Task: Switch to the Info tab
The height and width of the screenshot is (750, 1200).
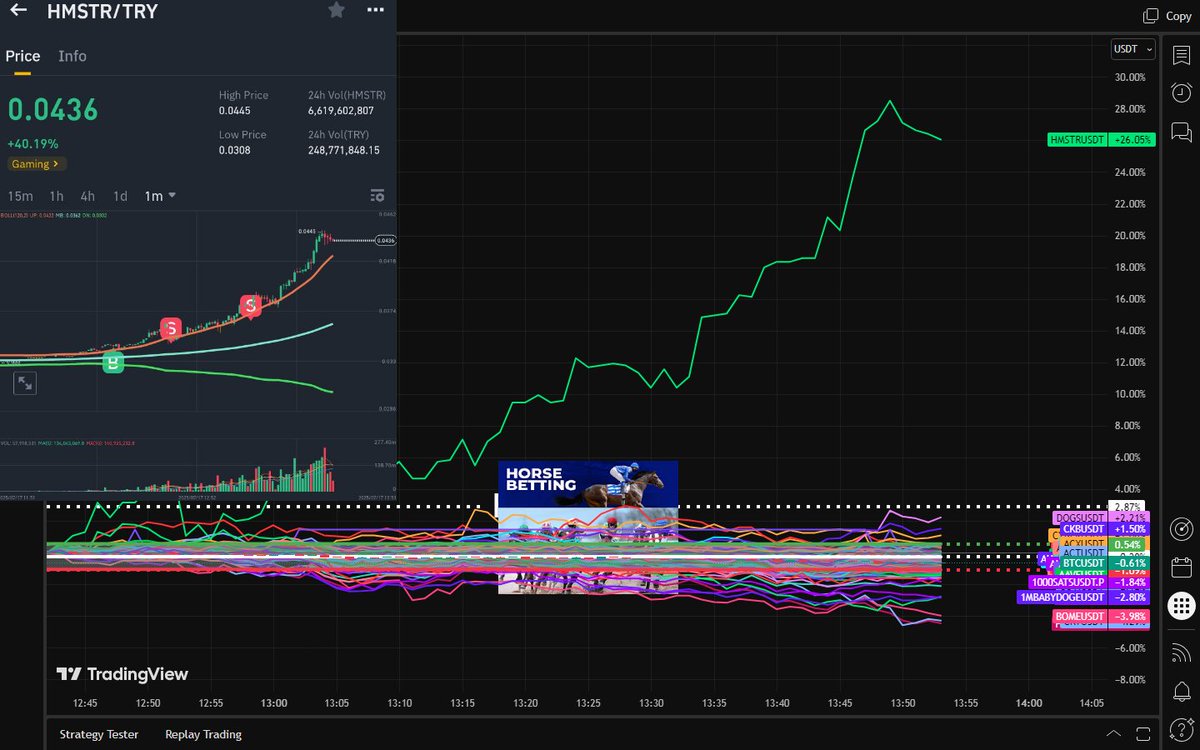Action: [72, 56]
